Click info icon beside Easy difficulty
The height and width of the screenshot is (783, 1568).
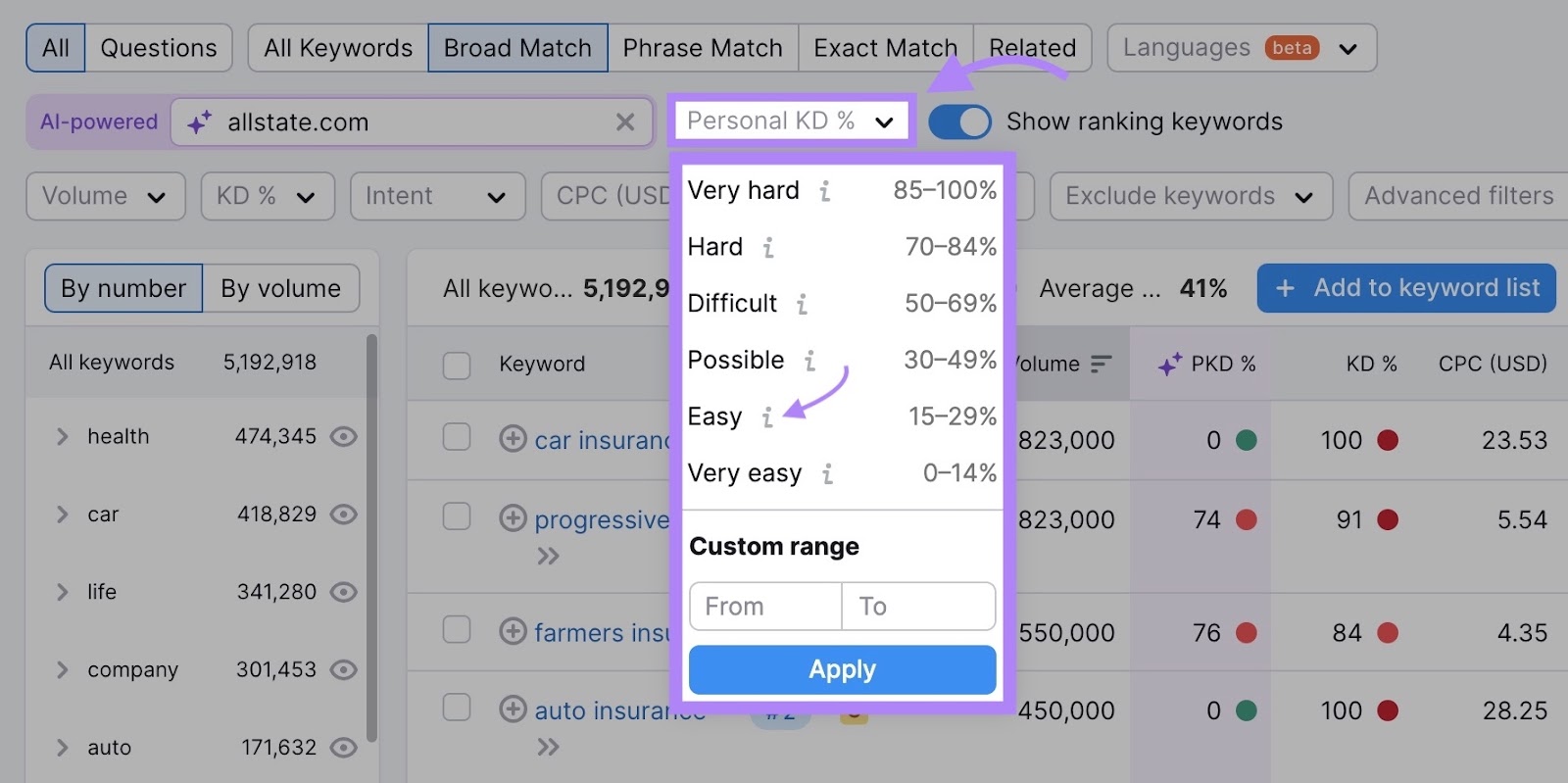(766, 417)
